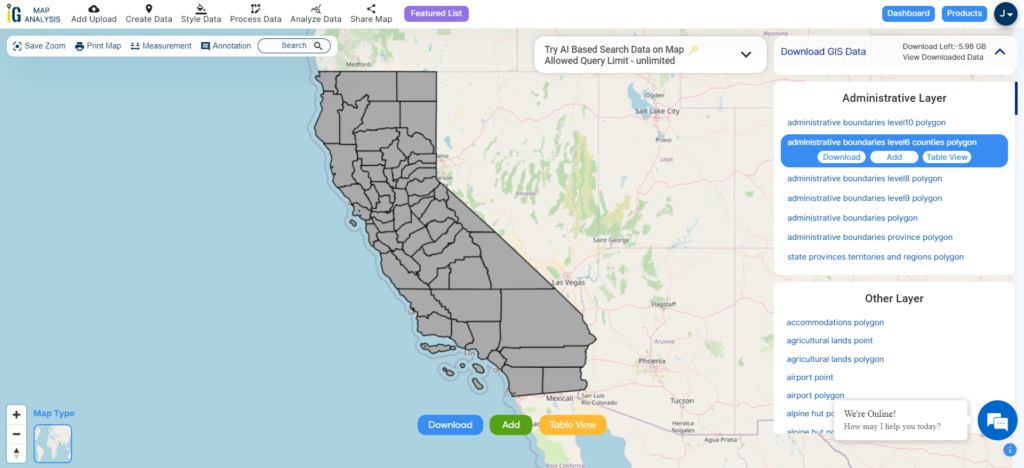Click the chat bubble support icon
The image size is (1024, 468).
coord(997,420)
